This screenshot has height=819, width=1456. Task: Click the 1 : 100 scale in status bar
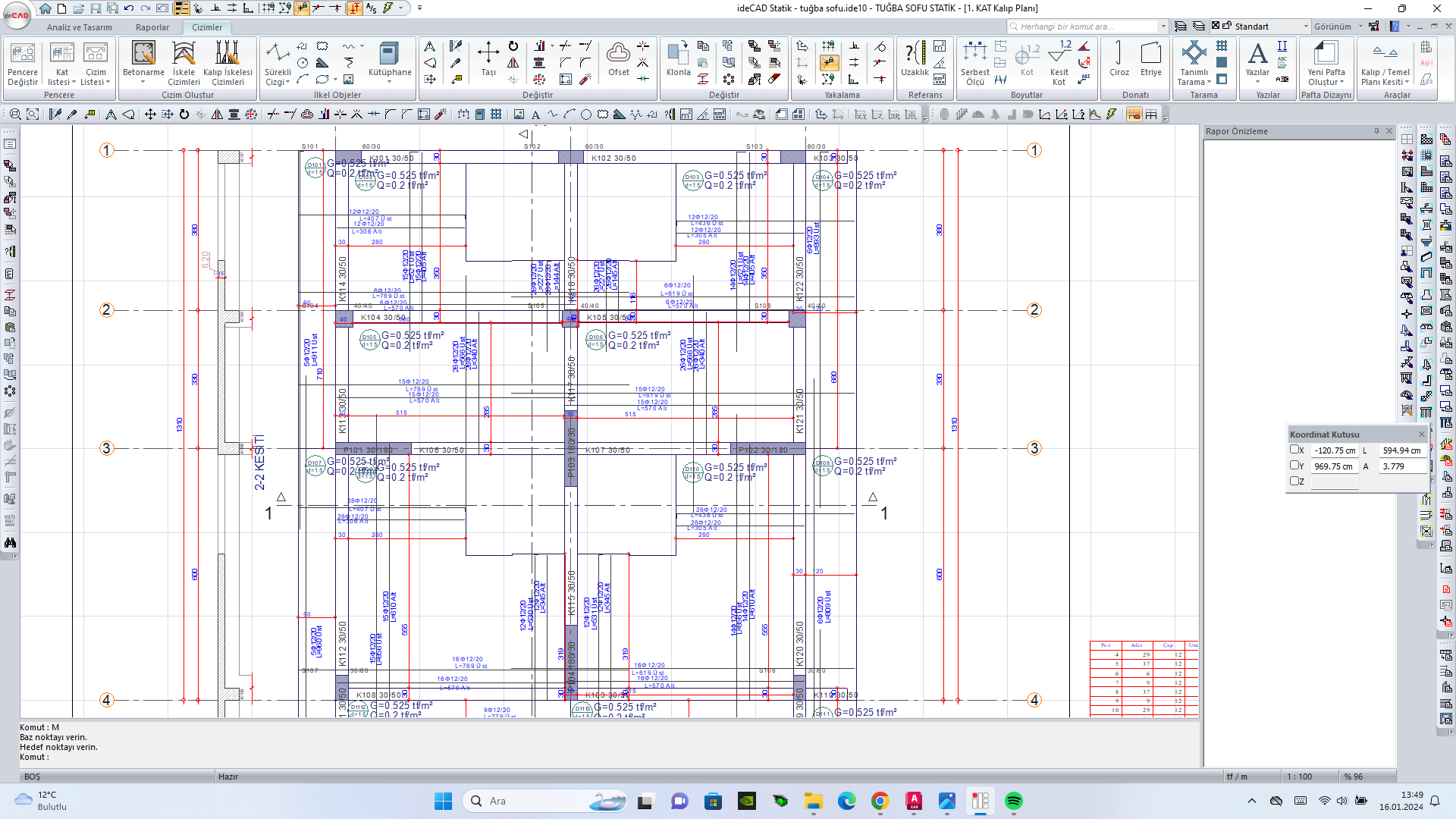click(1300, 777)
